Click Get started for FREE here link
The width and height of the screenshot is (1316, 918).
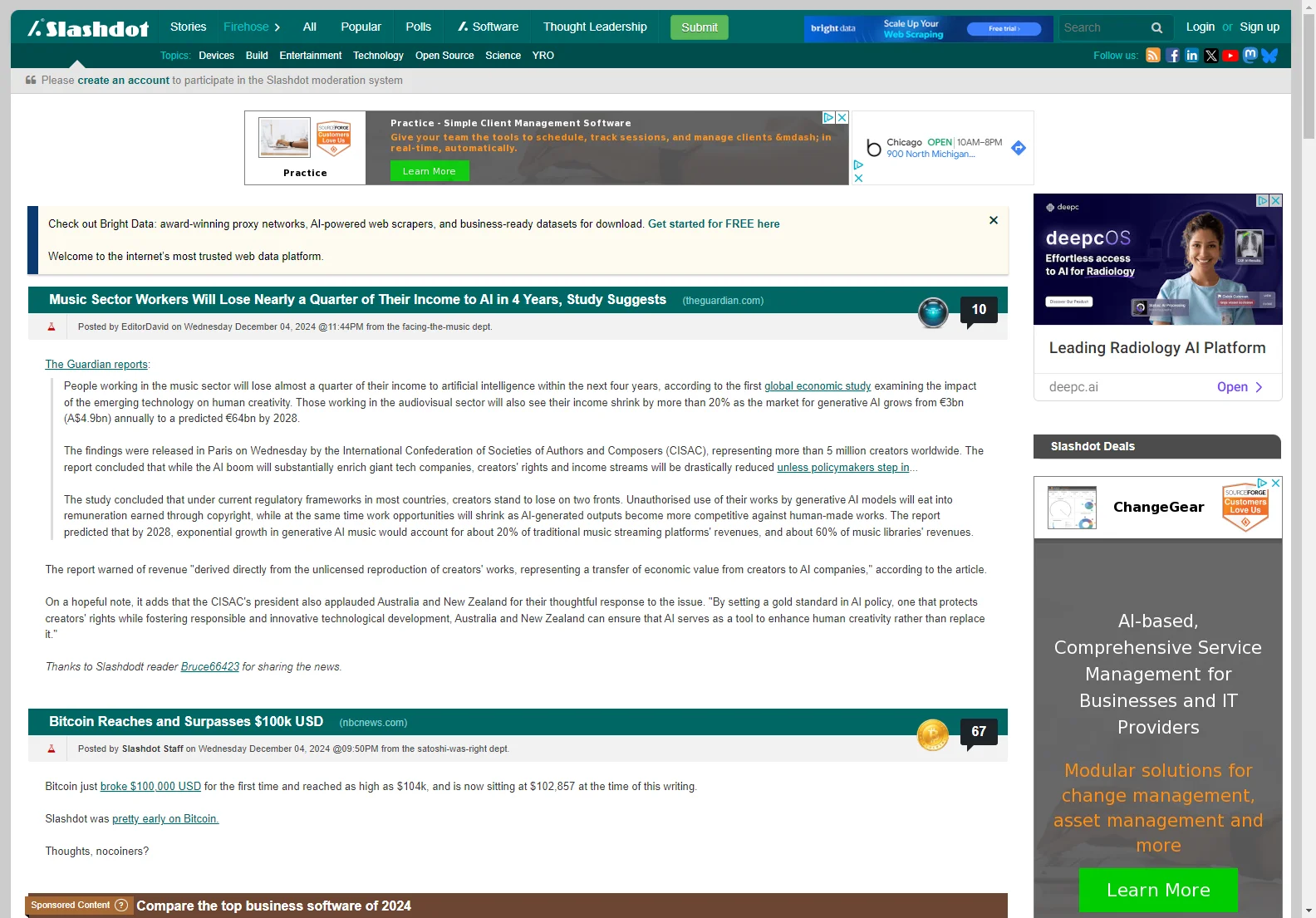point(714,224)
